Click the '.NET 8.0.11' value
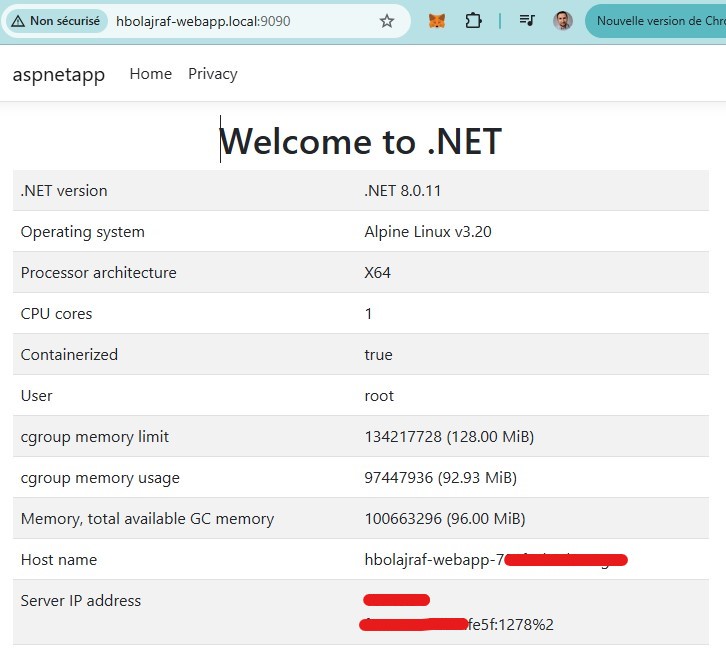This screenshot has width=726, height=655. tap(403, 191)
